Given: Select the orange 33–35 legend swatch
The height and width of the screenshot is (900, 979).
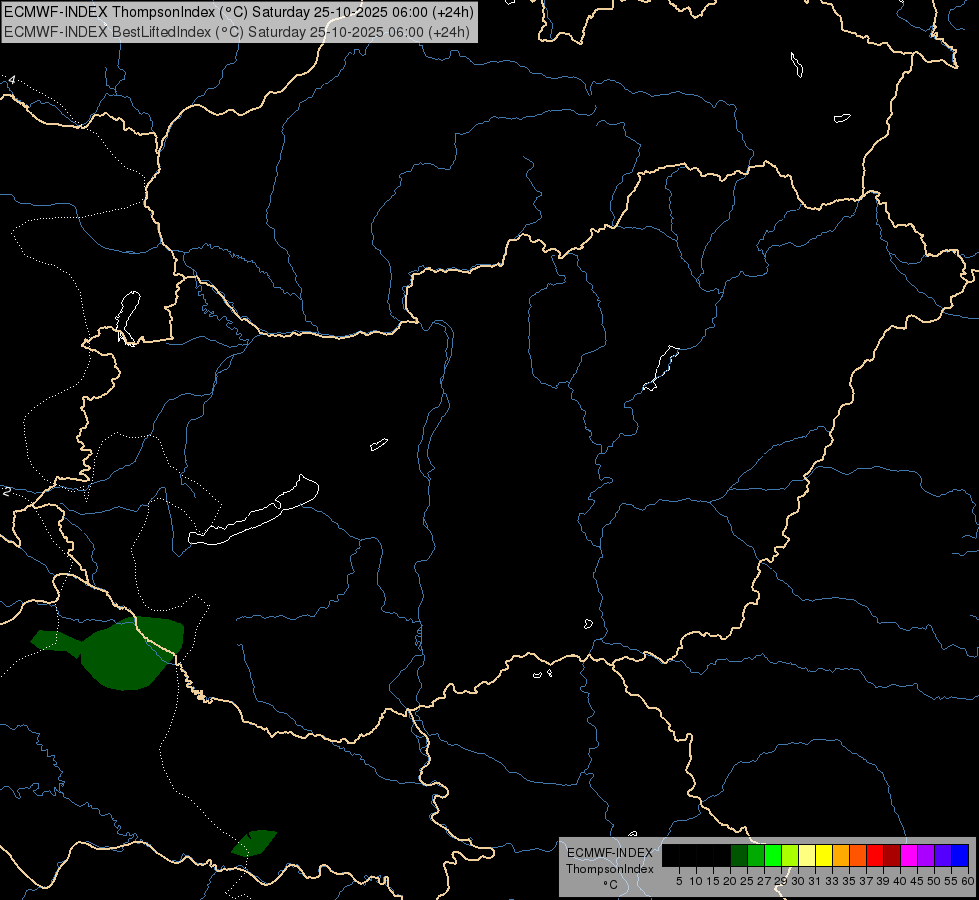Looking at the screenshot, I should pyautogui.click(x=841, y=855).
